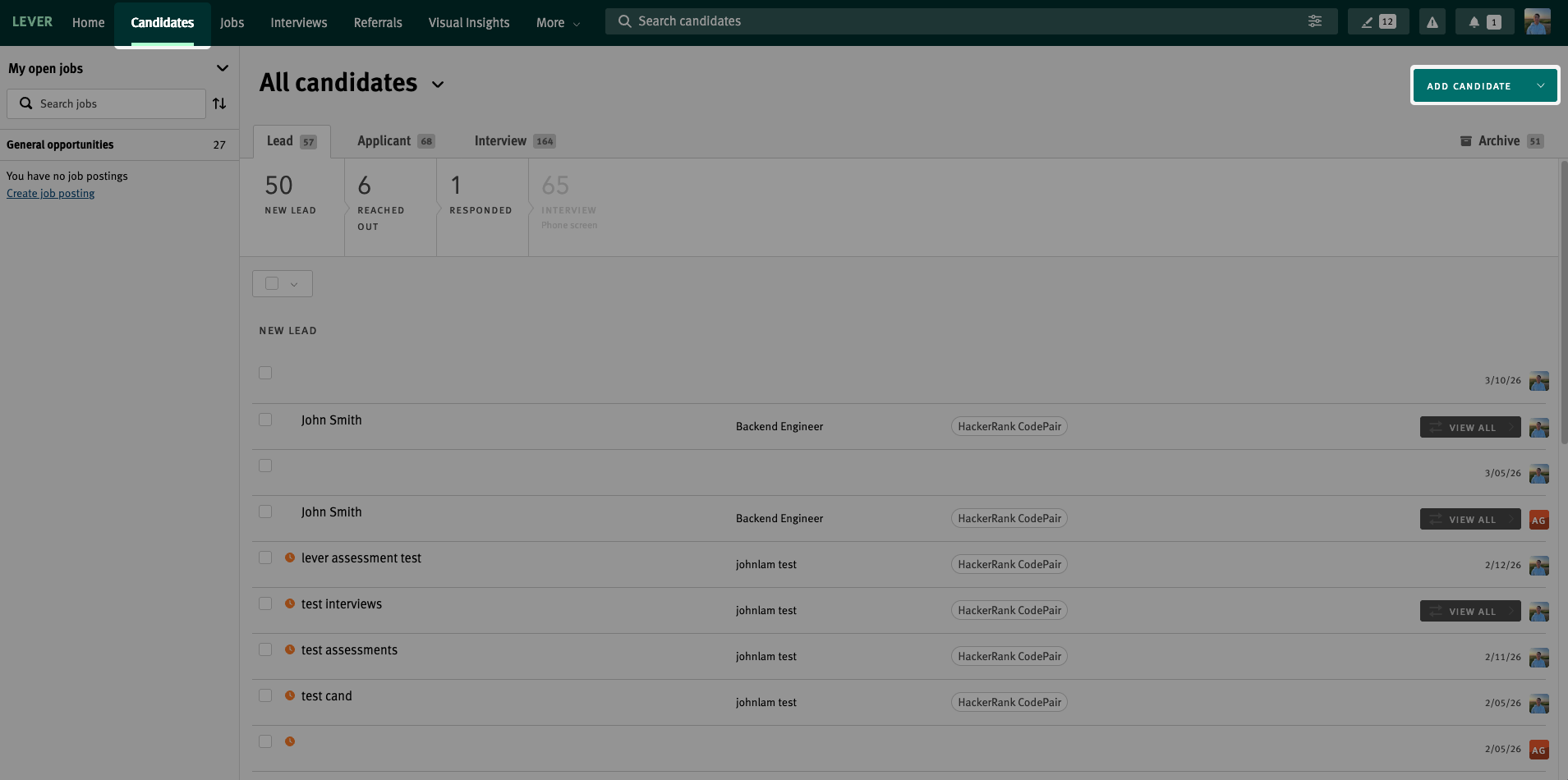Focus the Search candidates field
This screenshot has height=780, width=1568.
click(x=953, y=21)
